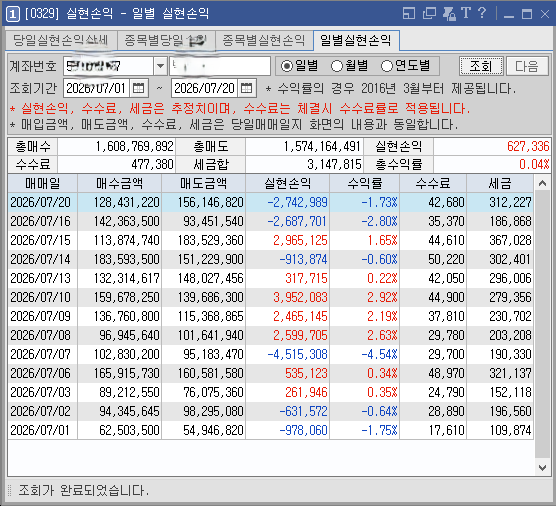Screen dimensions: 556x506
Task: Click commission value 50,220
Action: [x=446, y=260]
